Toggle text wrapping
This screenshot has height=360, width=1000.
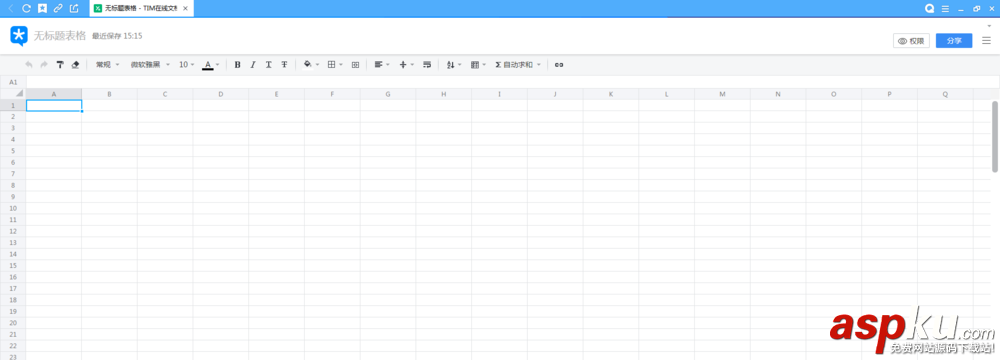click(x=427, y=64)
